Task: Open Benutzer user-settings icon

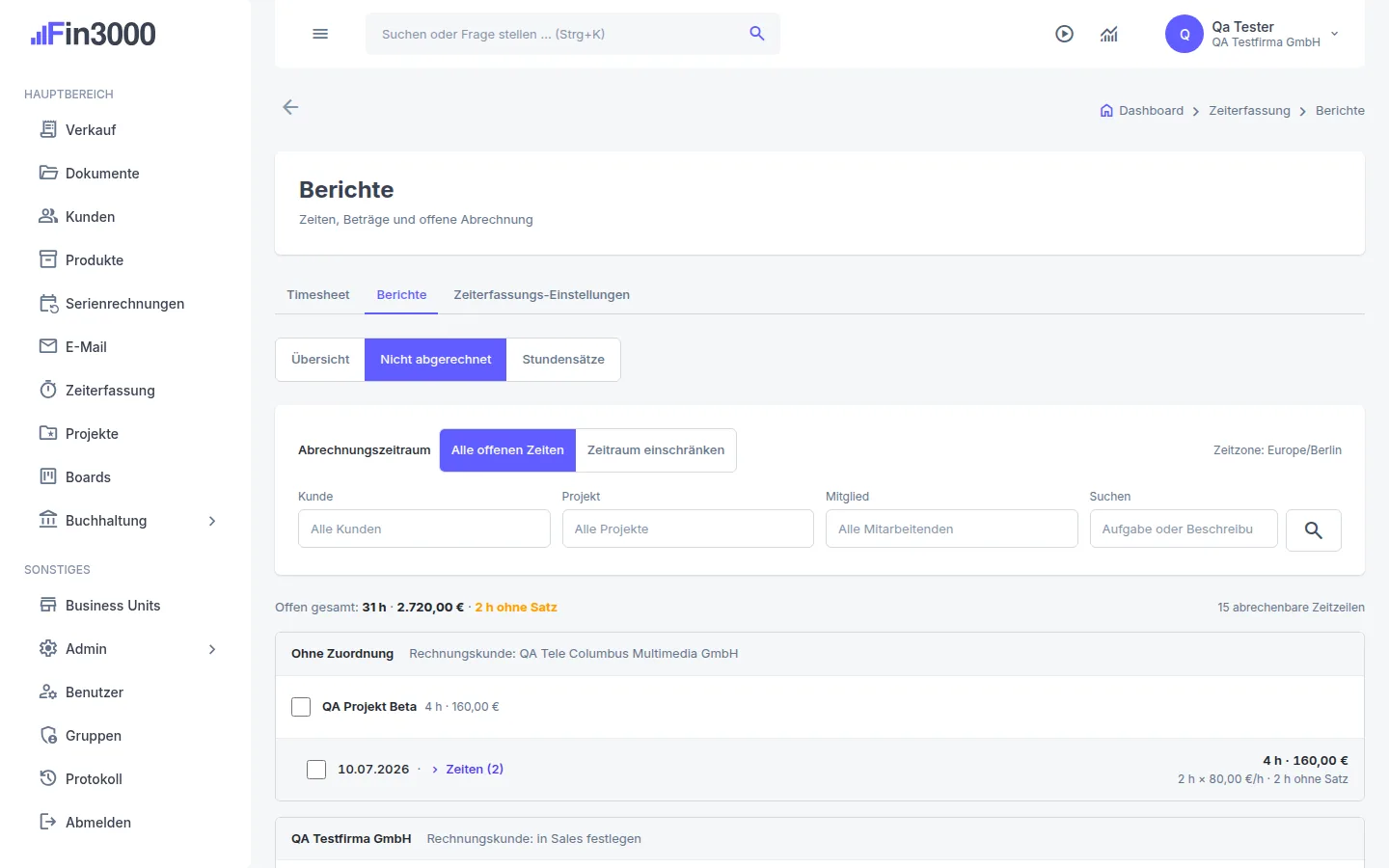Action: point(48,692)
